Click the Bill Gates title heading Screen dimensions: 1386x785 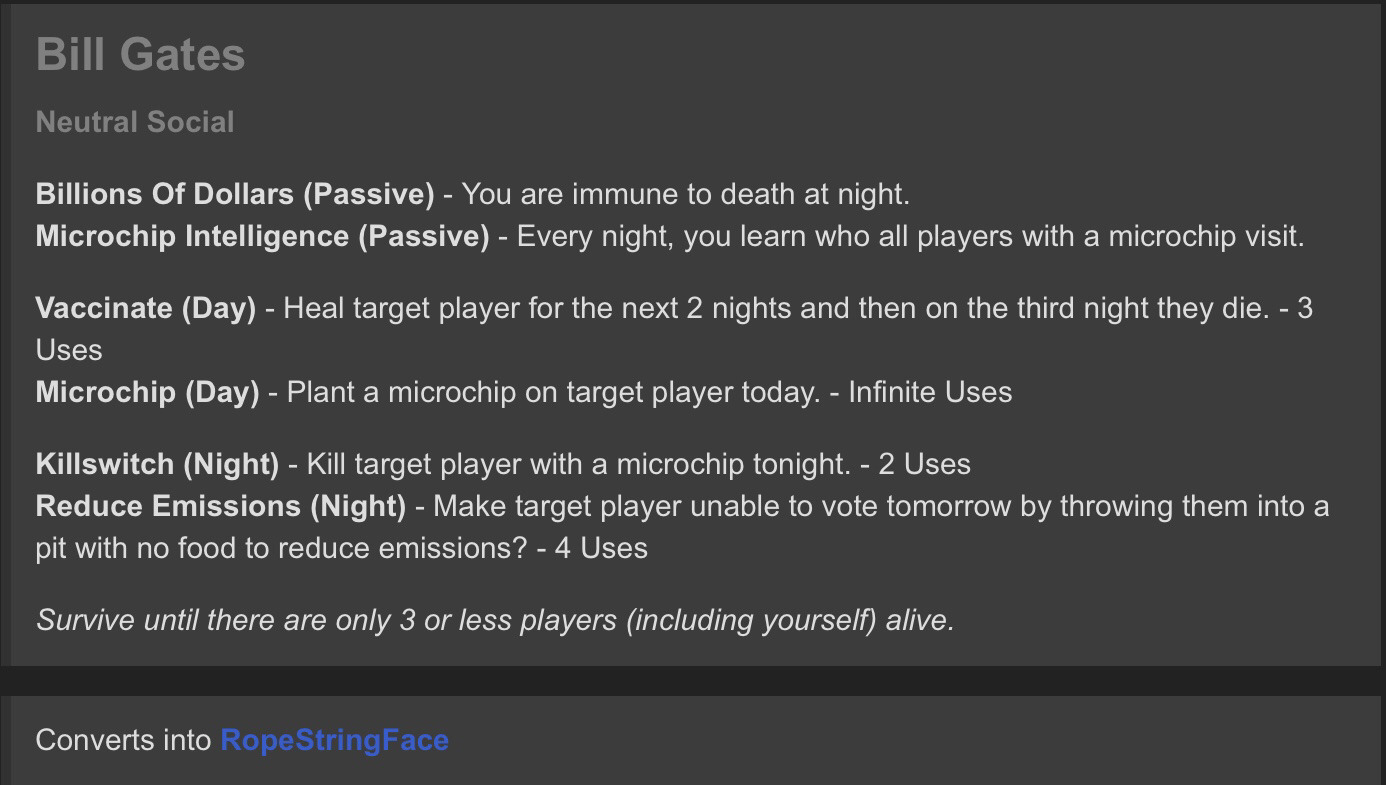pyautogui.click(x=140, y=54)
